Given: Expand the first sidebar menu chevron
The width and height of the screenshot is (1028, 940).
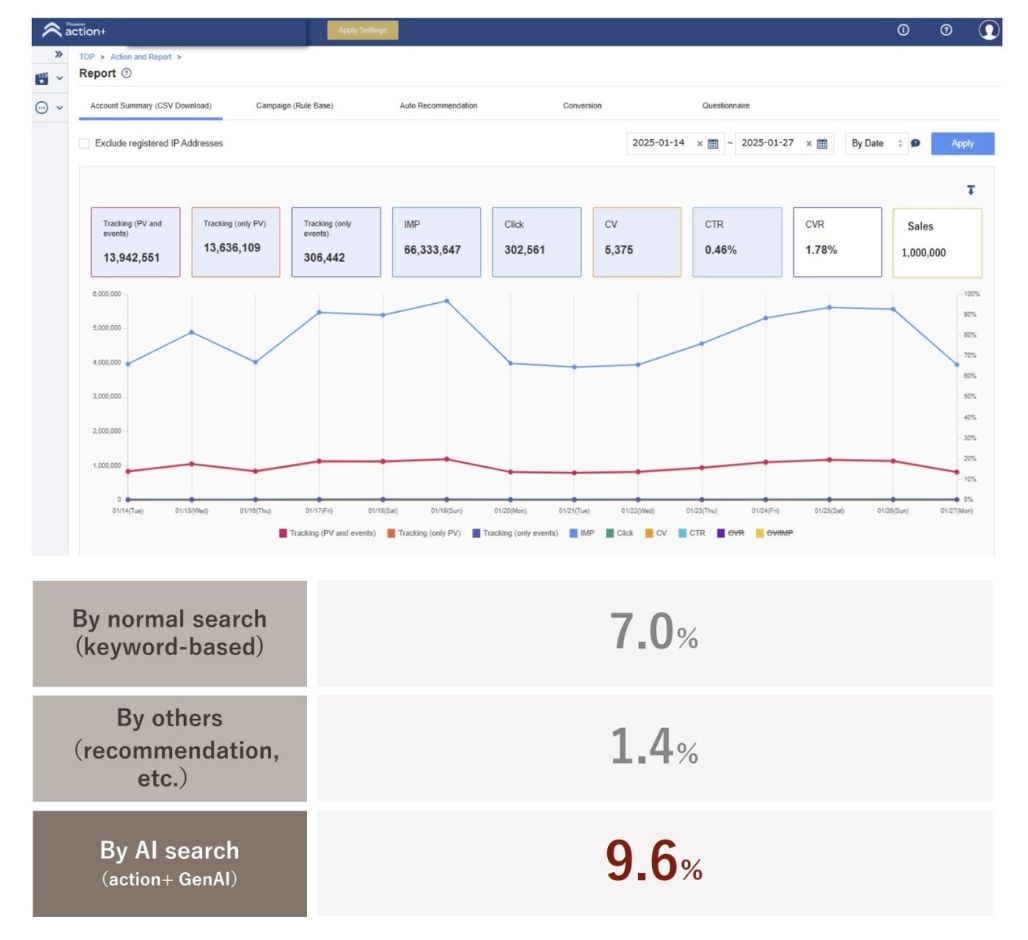Looking at the screenshot, I should point(59,79).
